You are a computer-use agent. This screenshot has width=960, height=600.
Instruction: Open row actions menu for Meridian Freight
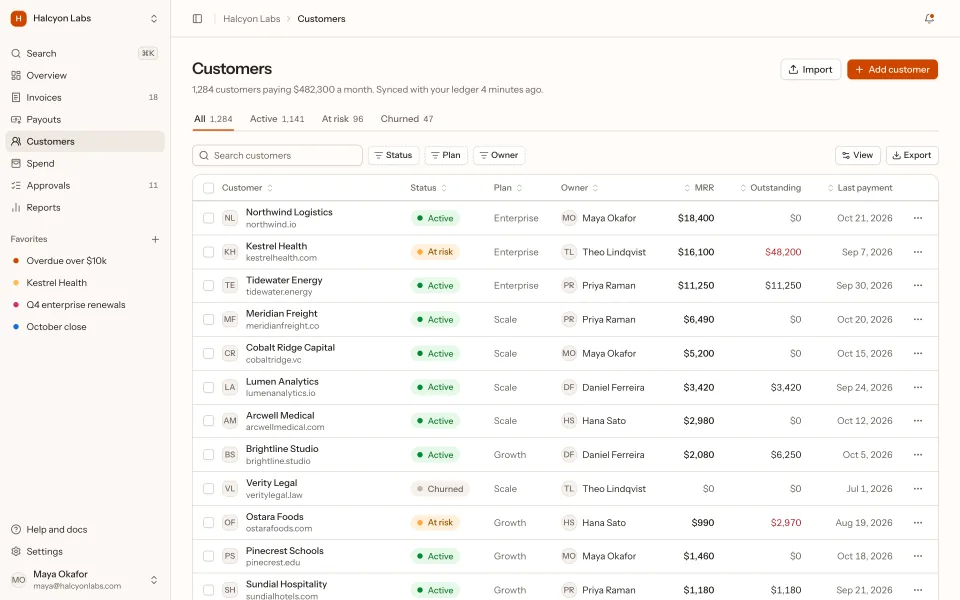918,319
